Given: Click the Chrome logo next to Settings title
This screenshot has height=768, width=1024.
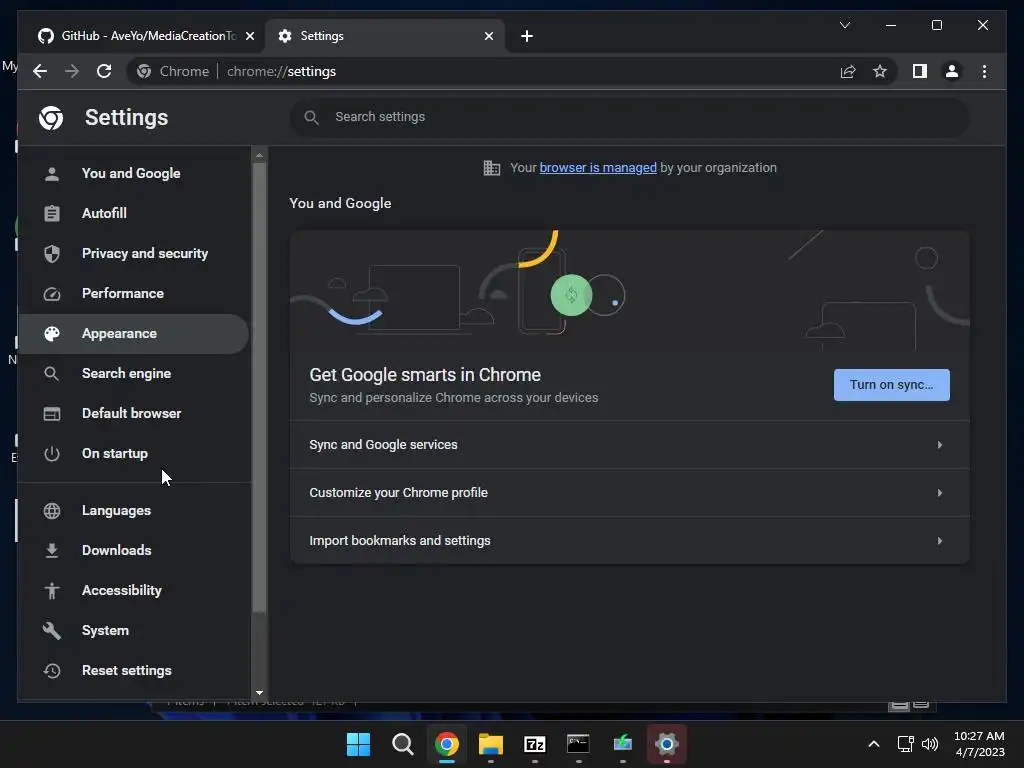Looking at the screenshot, I should click(51, 118).
